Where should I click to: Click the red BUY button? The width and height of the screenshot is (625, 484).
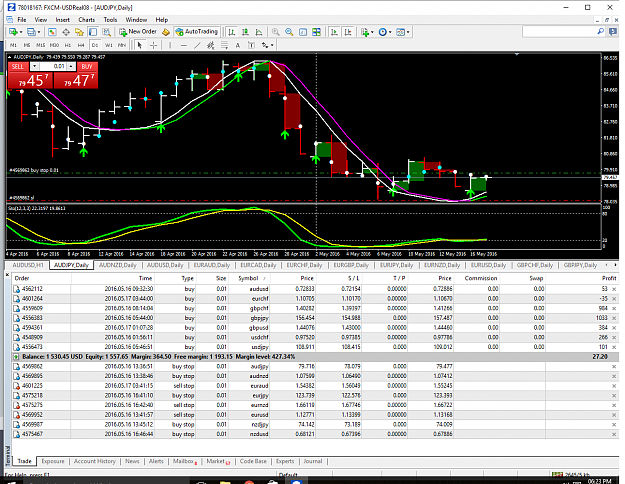(x=86, y=67)
